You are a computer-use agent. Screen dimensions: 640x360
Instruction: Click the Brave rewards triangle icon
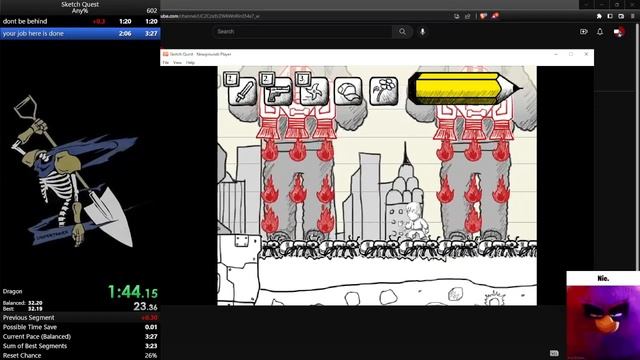pyautogui.click(x=495, y=16)
